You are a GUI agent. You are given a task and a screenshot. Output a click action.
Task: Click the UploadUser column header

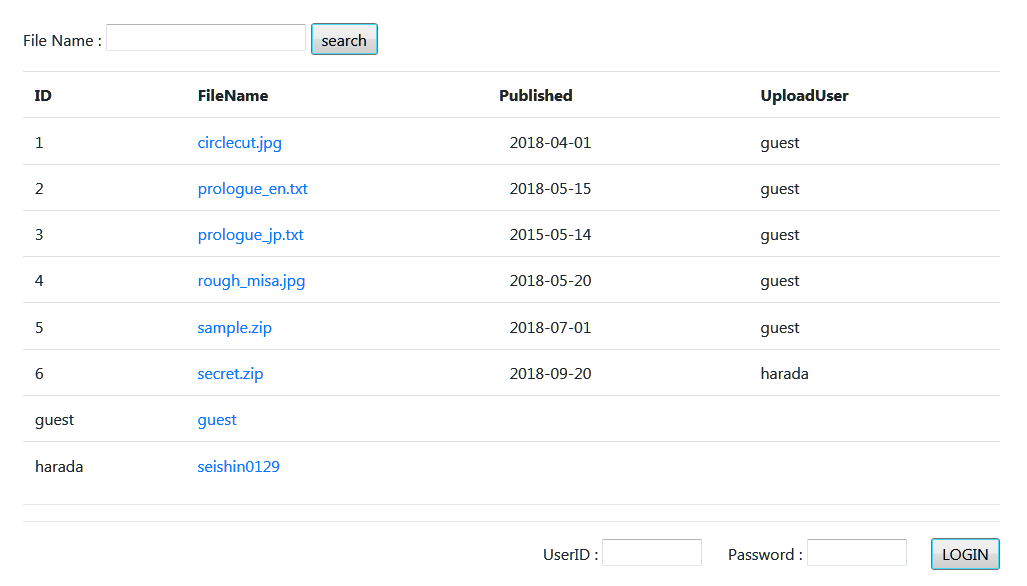[804, 96]
